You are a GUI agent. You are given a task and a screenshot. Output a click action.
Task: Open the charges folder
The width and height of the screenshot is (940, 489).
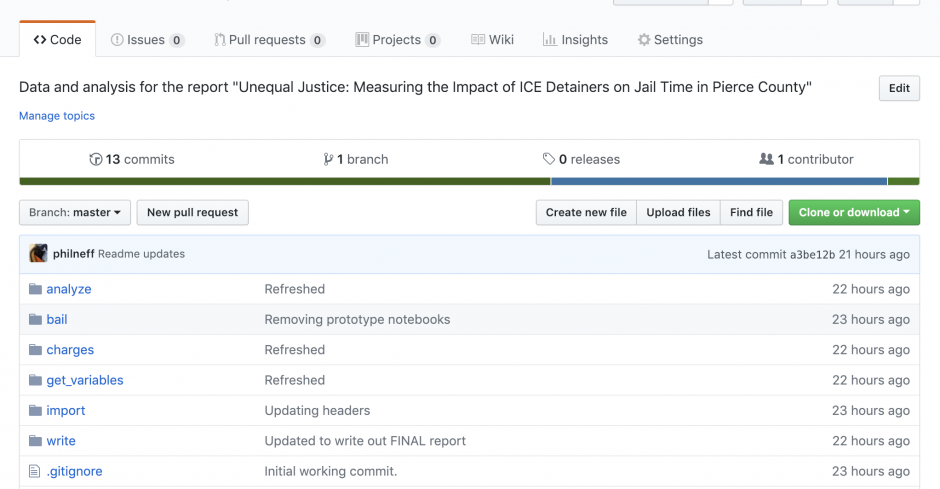(70, 350)
